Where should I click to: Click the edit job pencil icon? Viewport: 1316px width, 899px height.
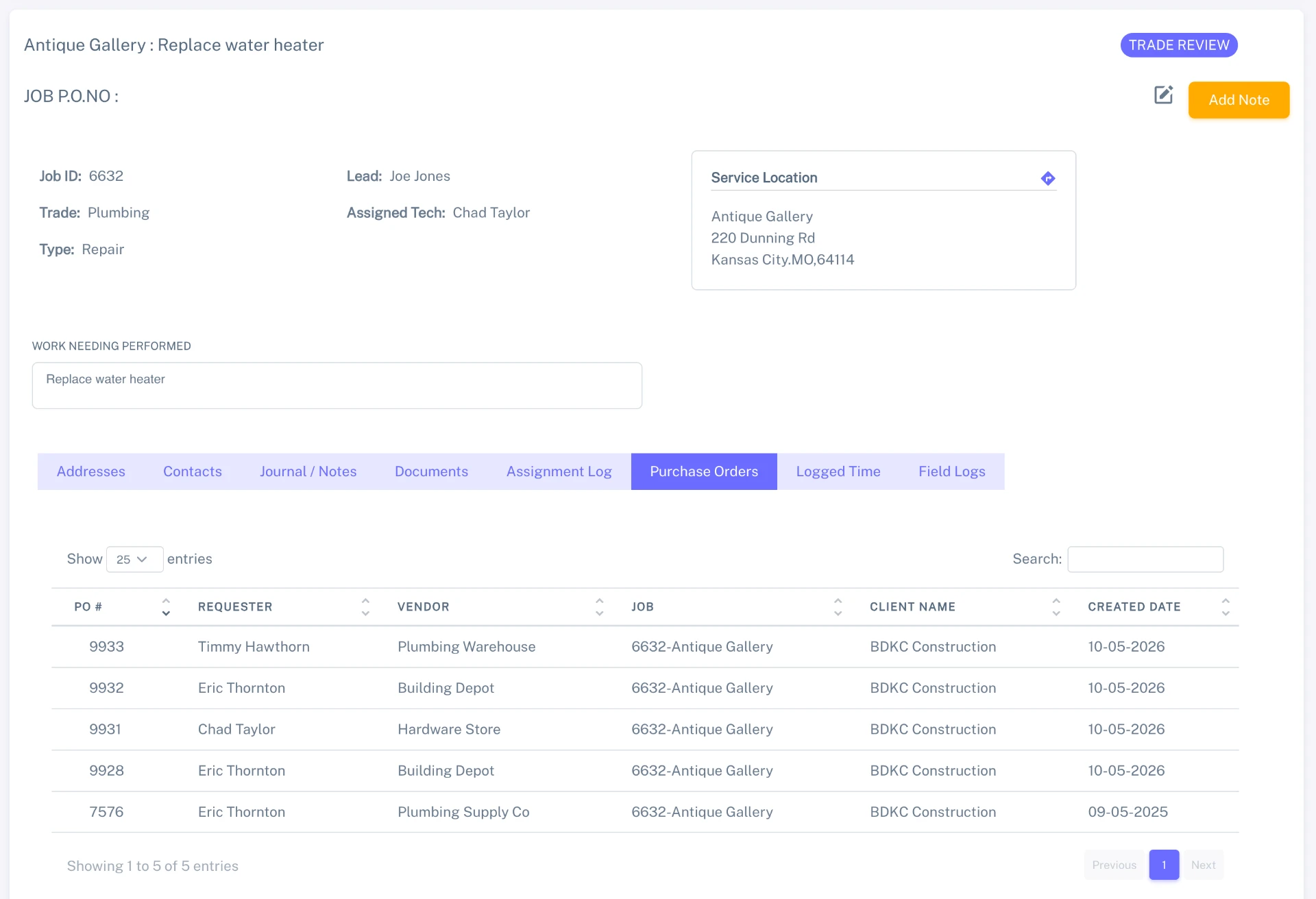1163,95
